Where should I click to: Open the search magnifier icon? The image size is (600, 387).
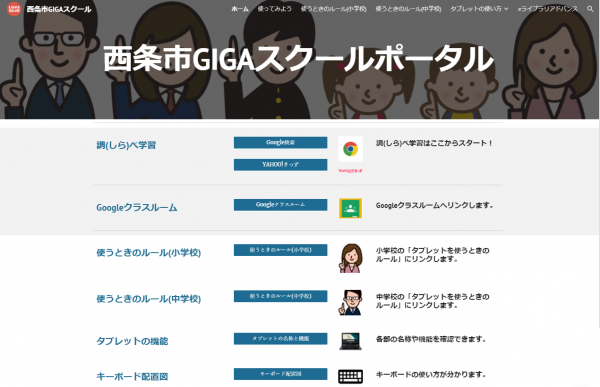coord(590,9)
